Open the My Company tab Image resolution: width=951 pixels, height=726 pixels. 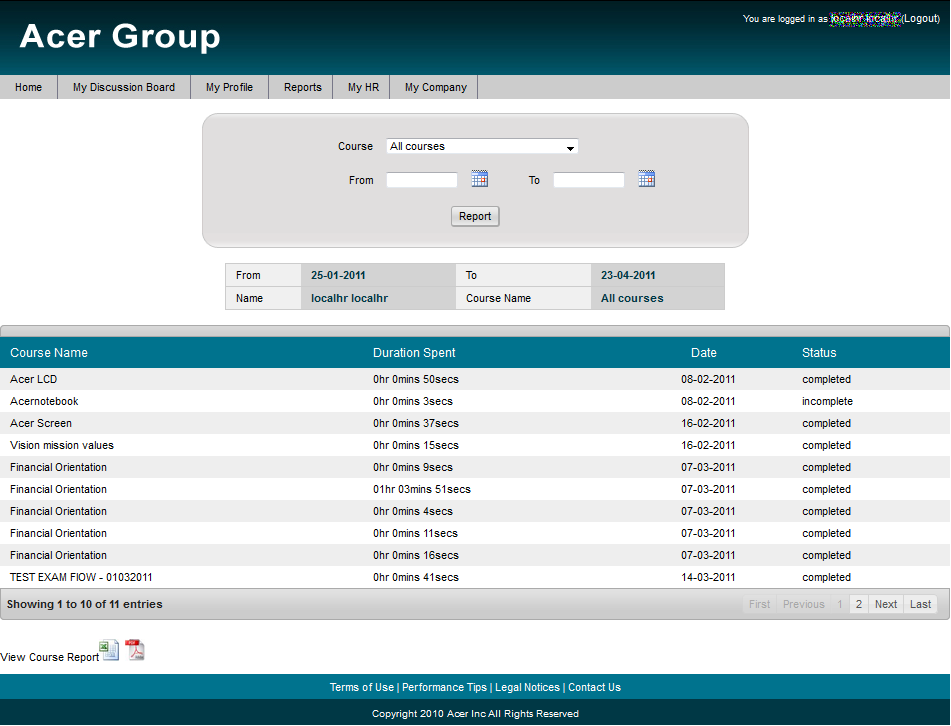[435, 88]
